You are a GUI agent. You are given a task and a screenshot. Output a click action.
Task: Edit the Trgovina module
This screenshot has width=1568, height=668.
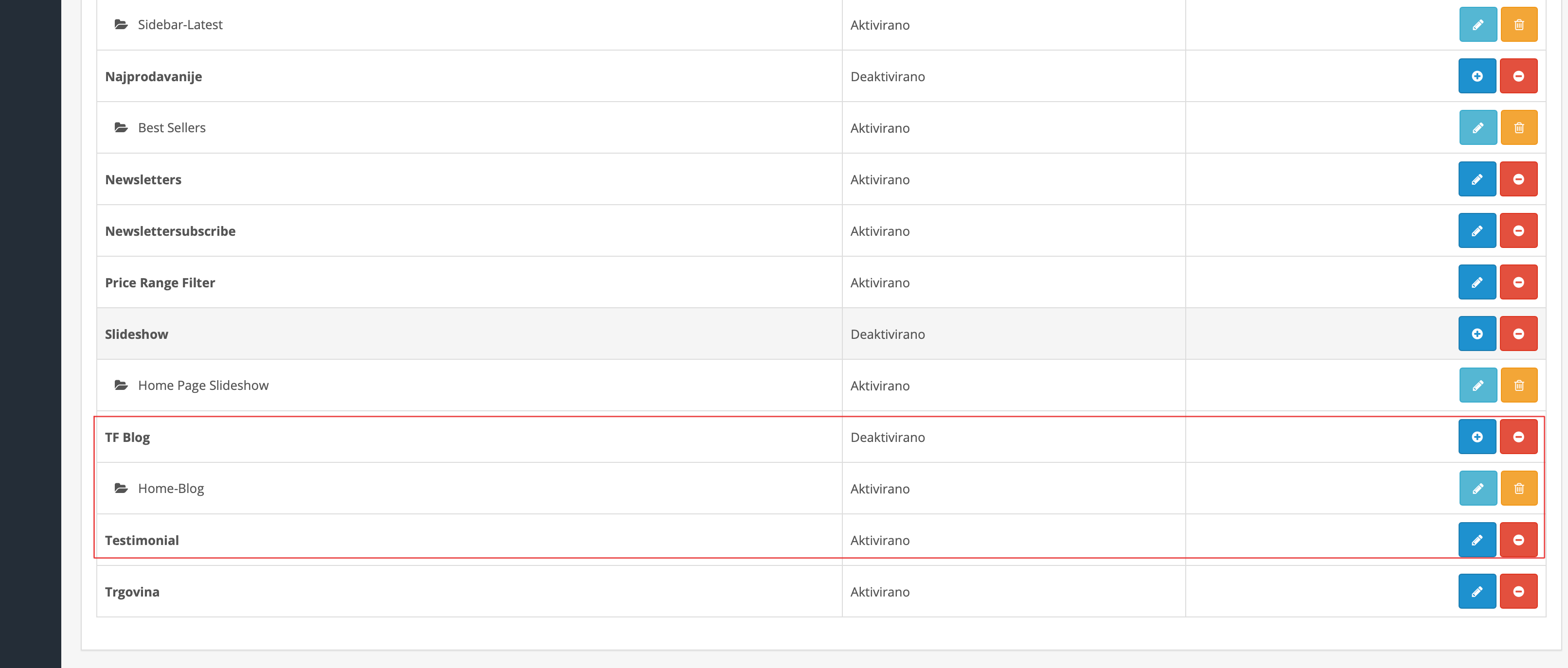click(x=1477, y=591)
